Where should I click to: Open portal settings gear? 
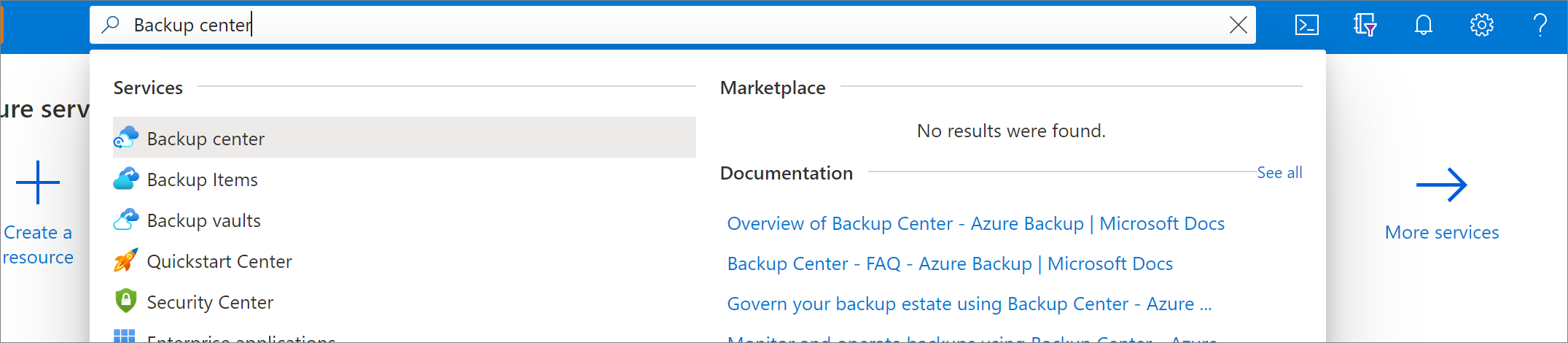click(1481, 26)
